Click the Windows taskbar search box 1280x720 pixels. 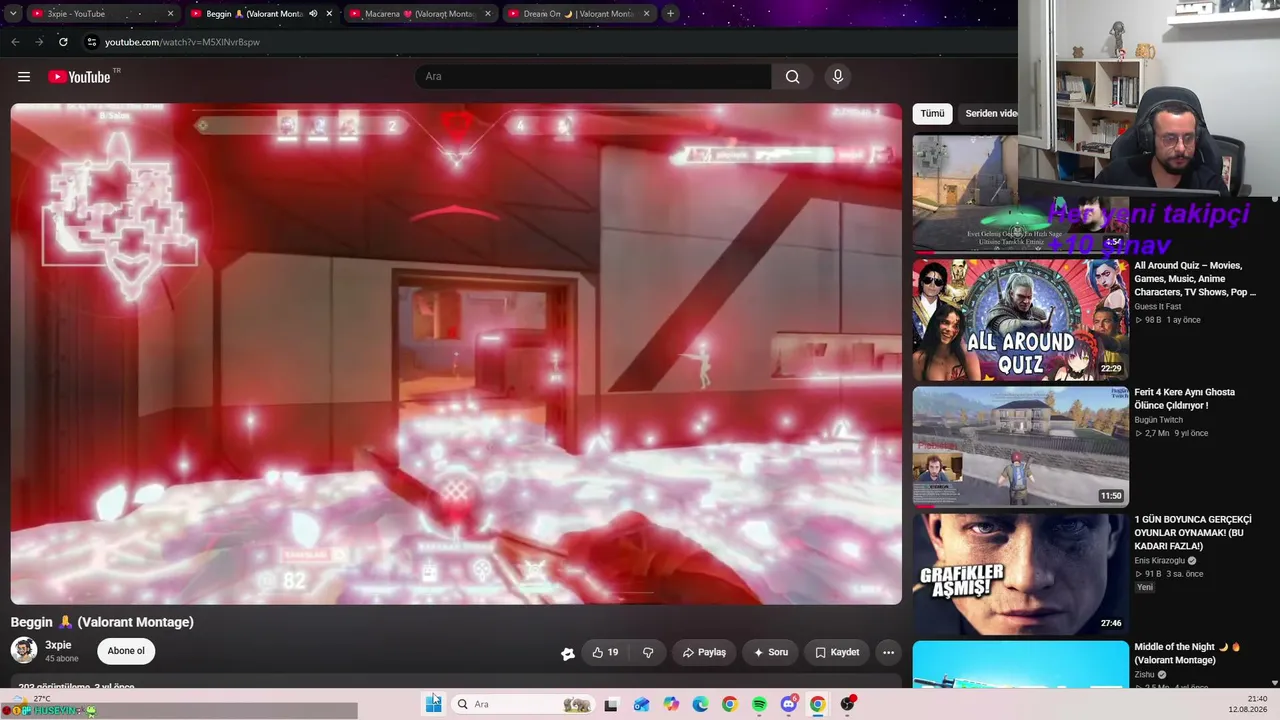click(x=522, y=704)
